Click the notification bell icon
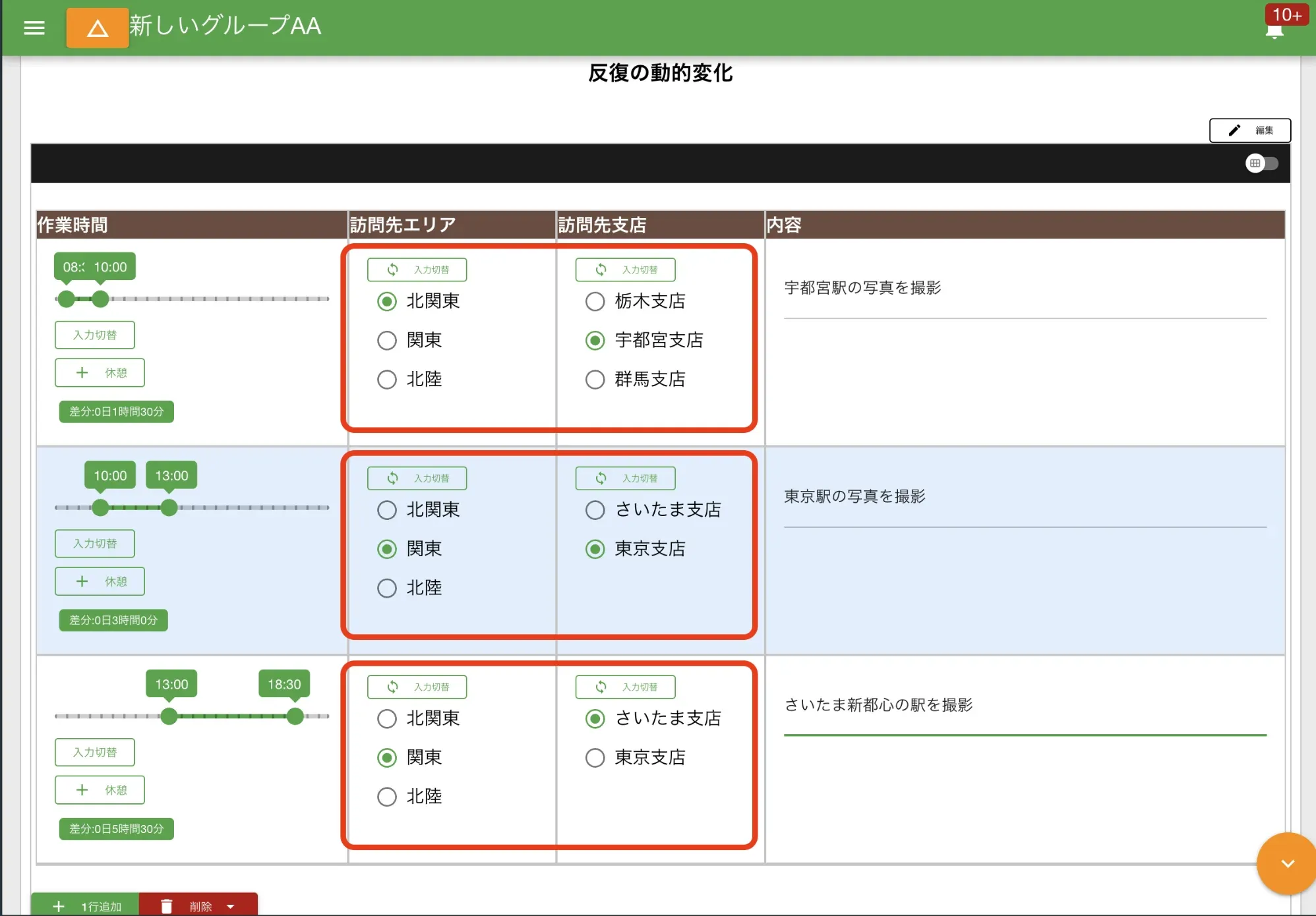Viewport: 1316px width, 916px height. click(1273, 31)
